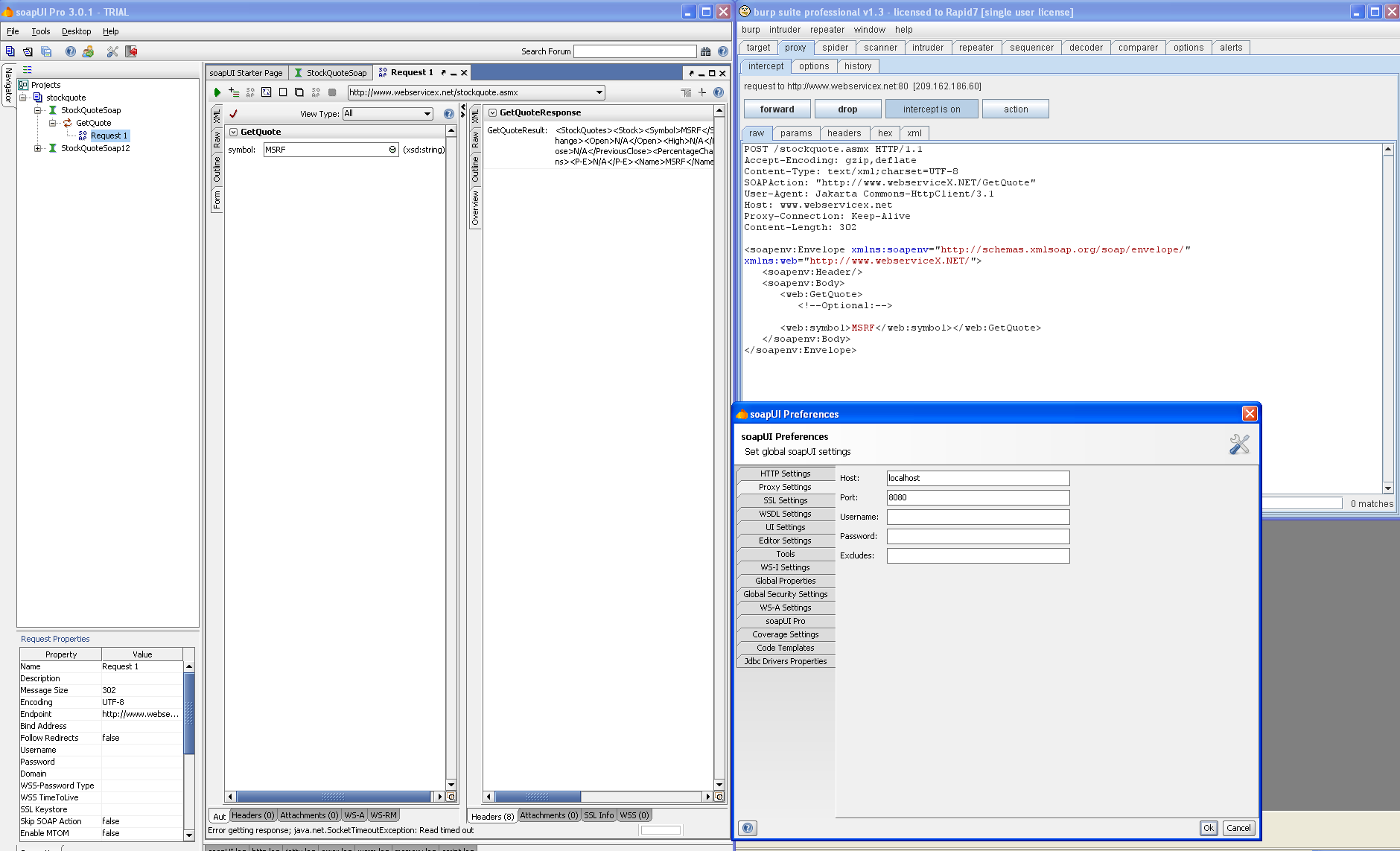
Task: Click the Excludes field in Proxy Settings
Action: (978, 555)
